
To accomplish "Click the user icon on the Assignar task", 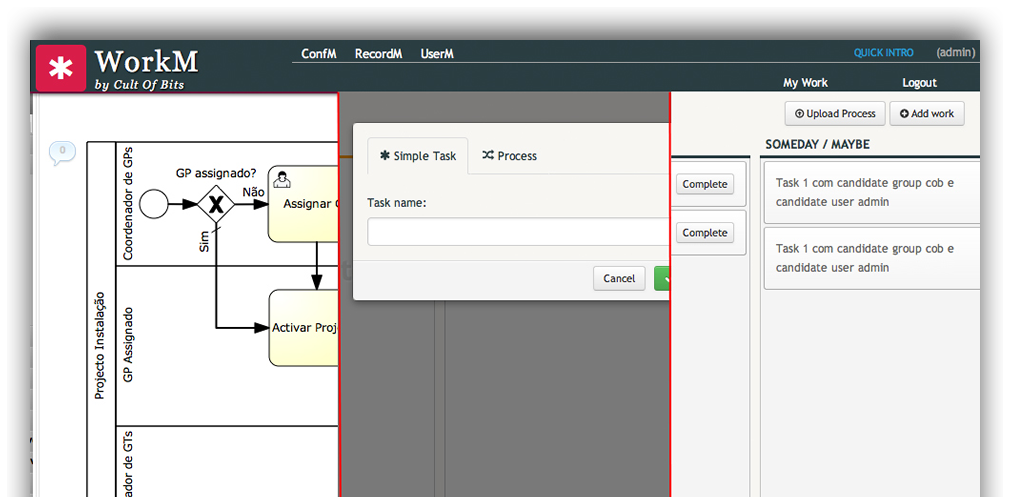I will [x=284, y=180].
